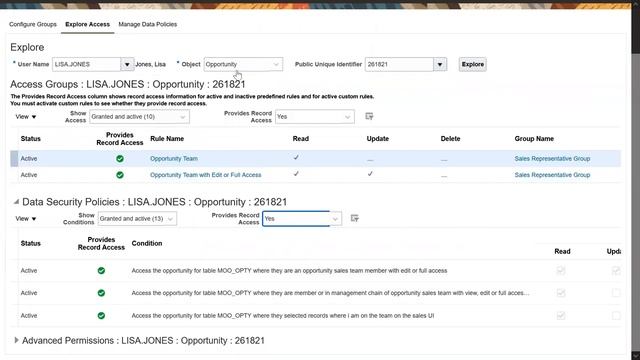
Task: Click the Read column header in Data Security Policies
Action: tap(562, 251)
